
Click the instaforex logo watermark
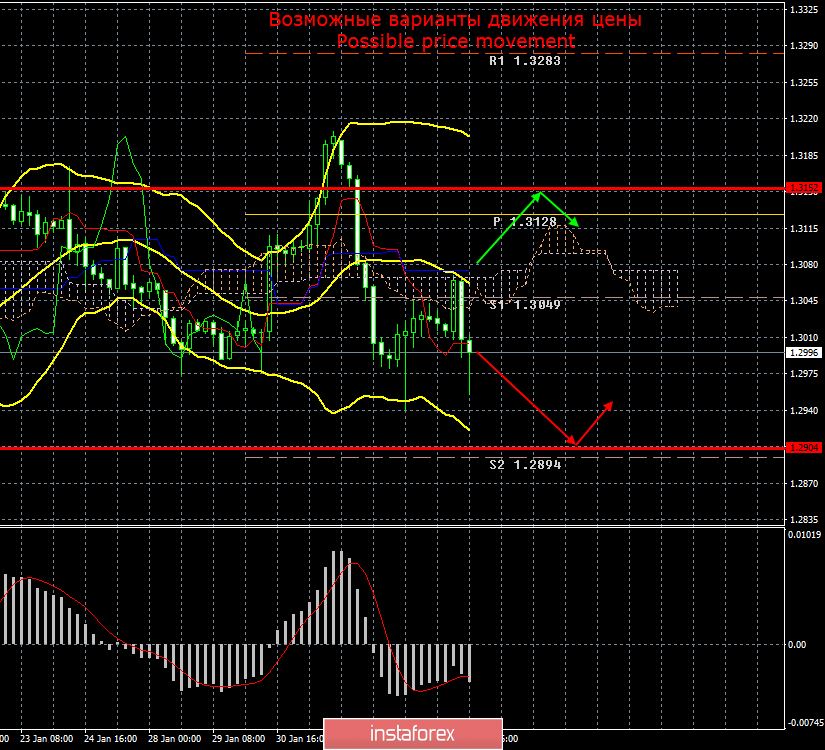[x=412, y=733]
